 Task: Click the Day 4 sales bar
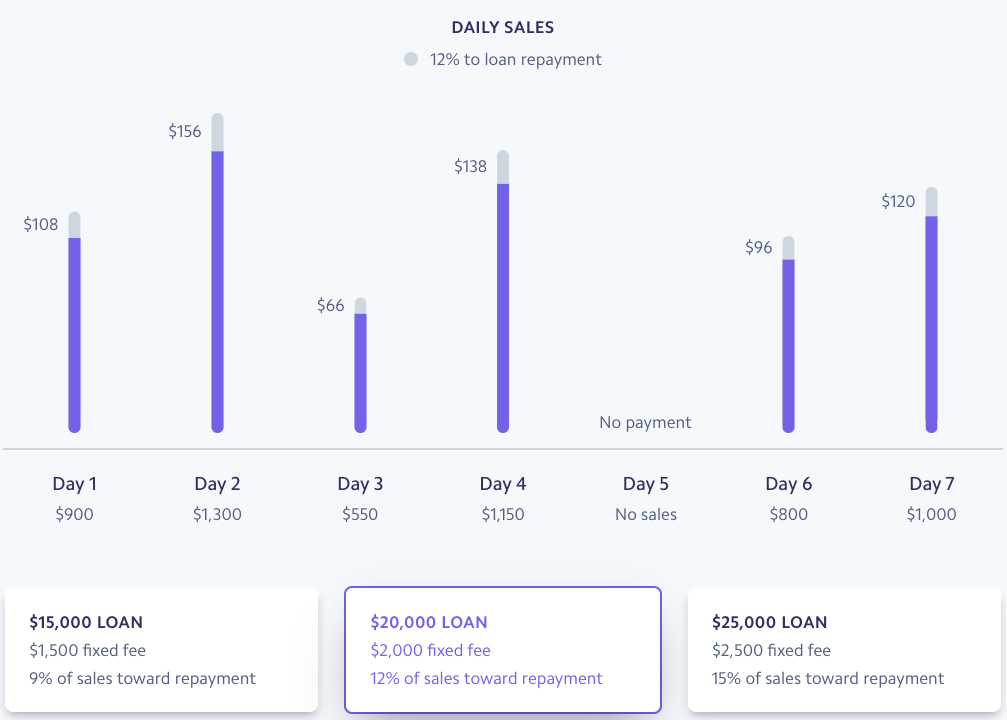coord(503,307)
